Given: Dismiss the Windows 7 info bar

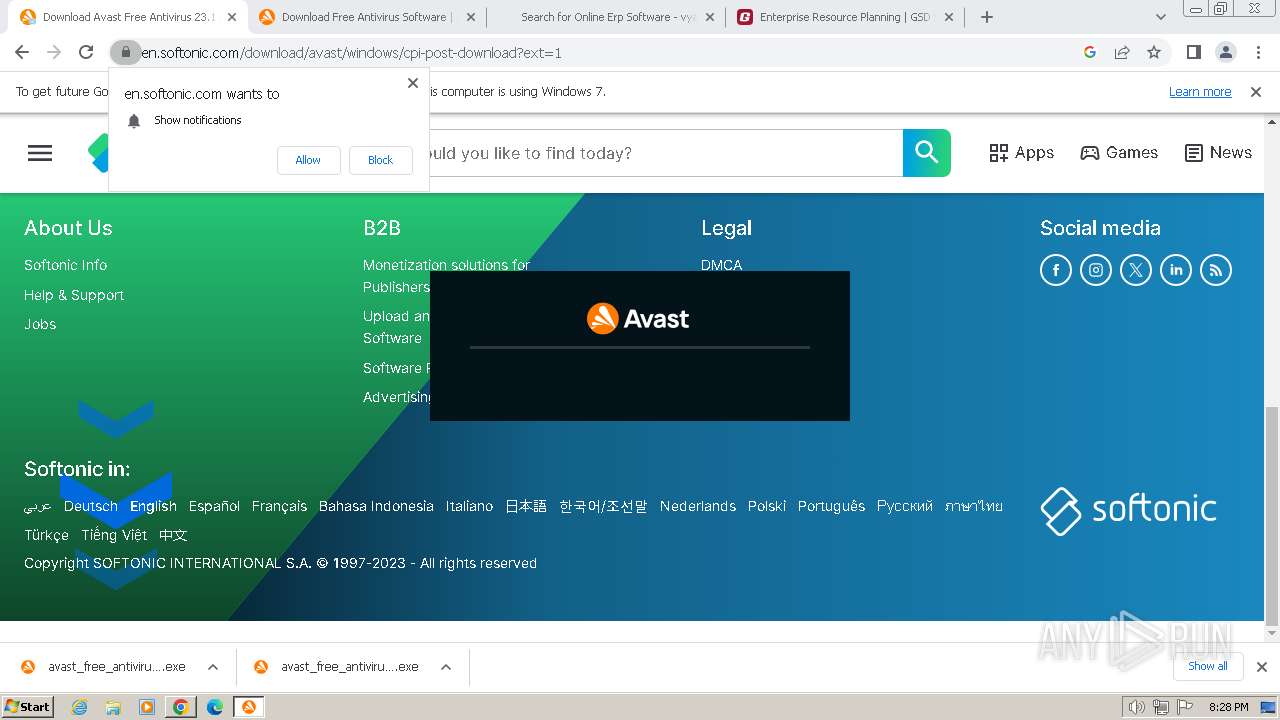Looking at the screenshot, I should click(1256, 92).
